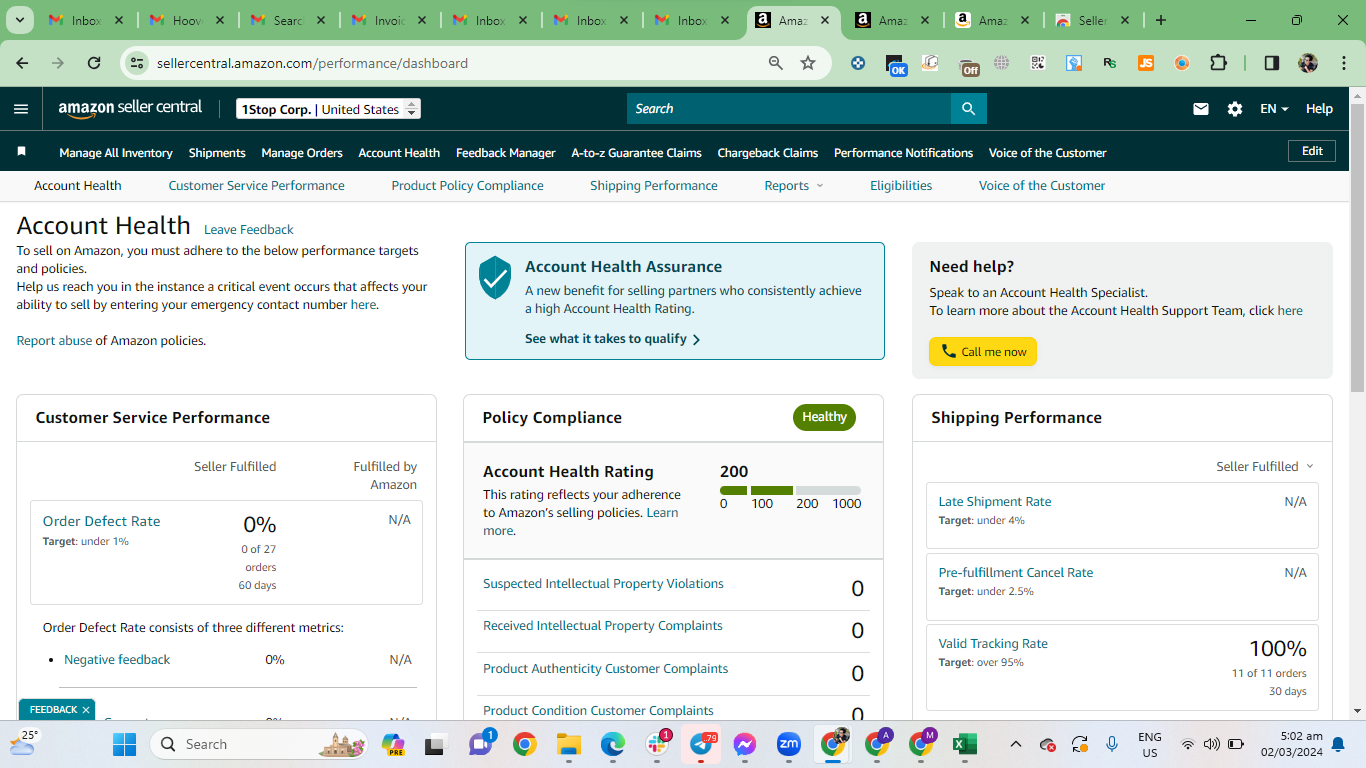This screenshot has width=1366, height=768.
Task: Open the QR code extension icon
Action: [1038, 63]
